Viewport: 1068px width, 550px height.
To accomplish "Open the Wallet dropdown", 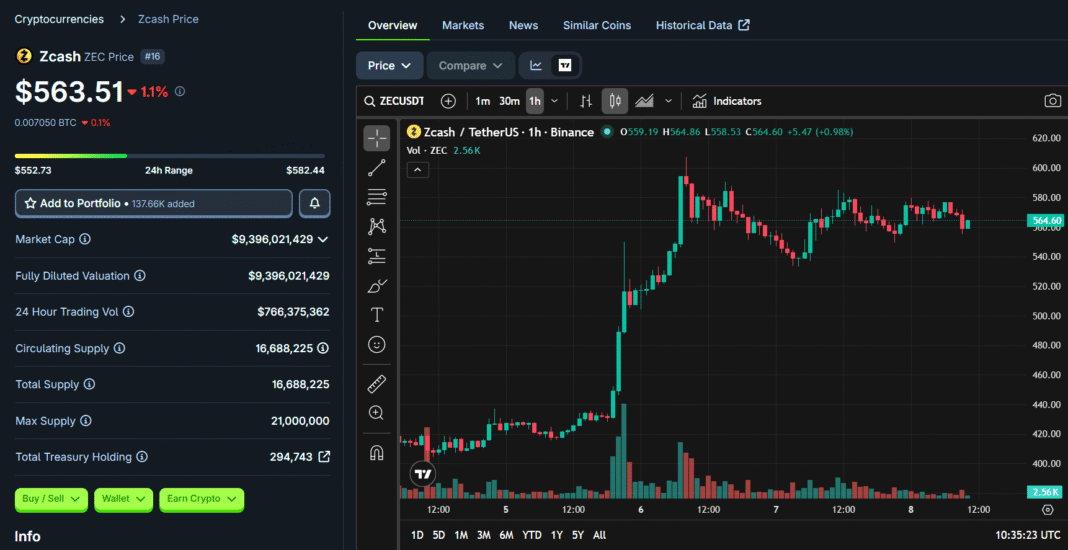I will point(123,499).
